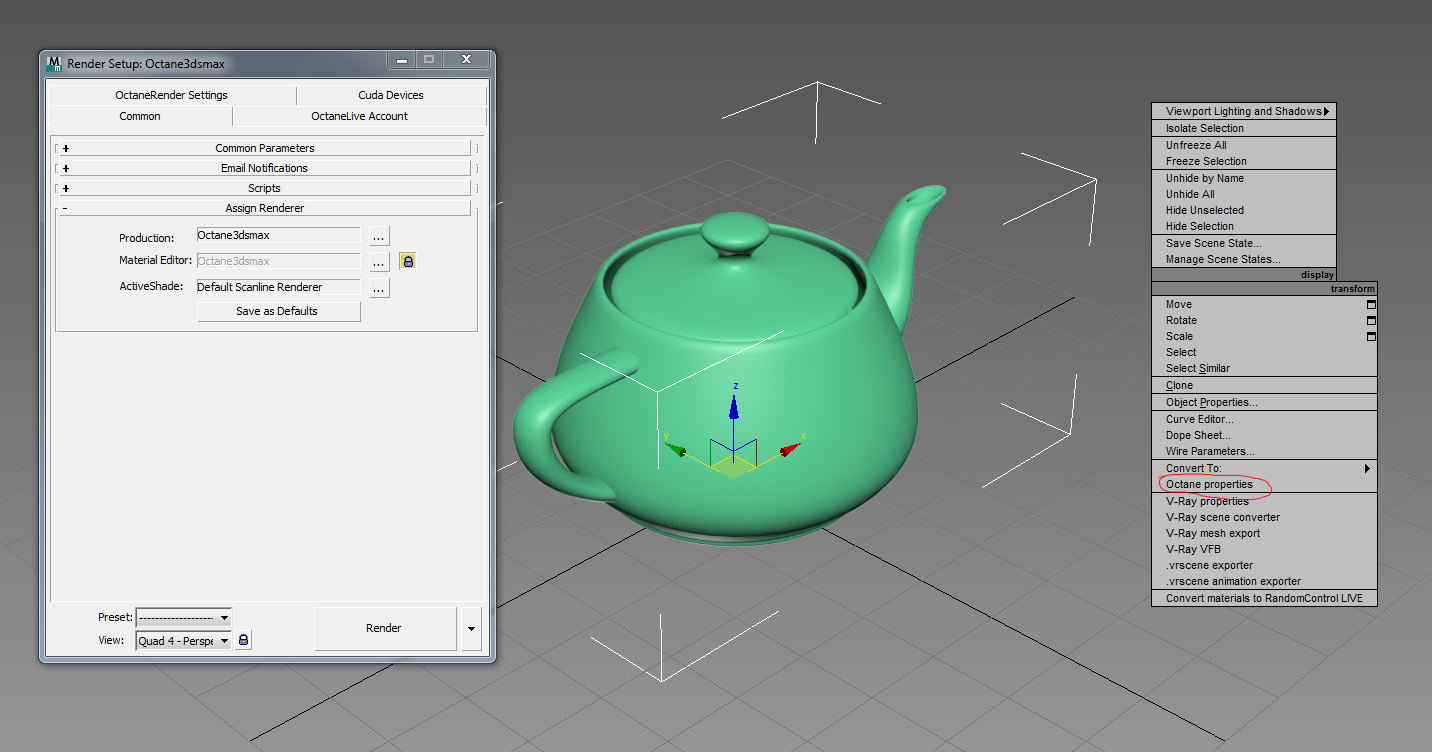This screenshot has height=752, width=1432.
Task: Open Curve Editor...
Action: (1264, 419)
